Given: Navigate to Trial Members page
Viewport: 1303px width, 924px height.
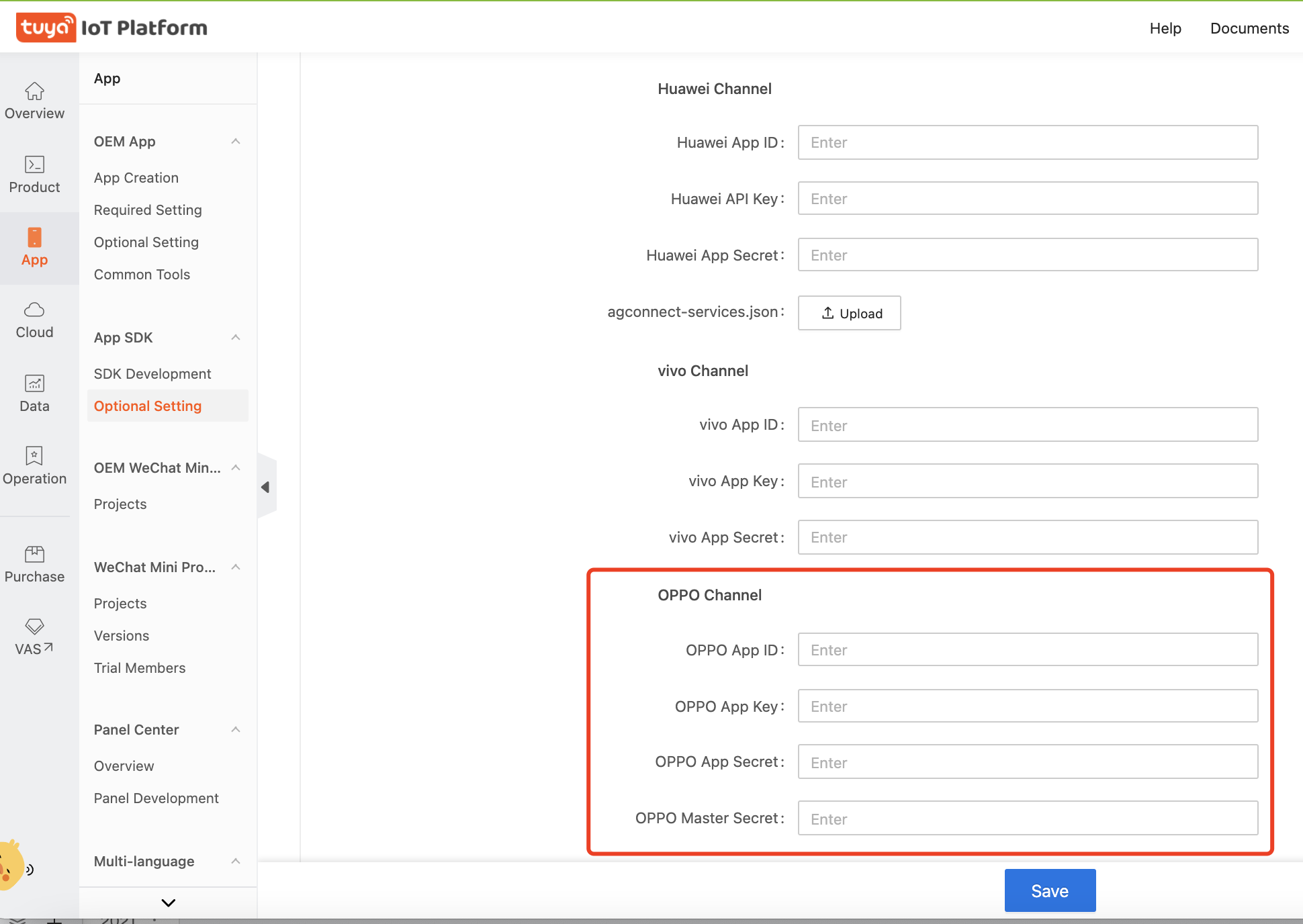Looking at the screenshot, I should 140,667.
